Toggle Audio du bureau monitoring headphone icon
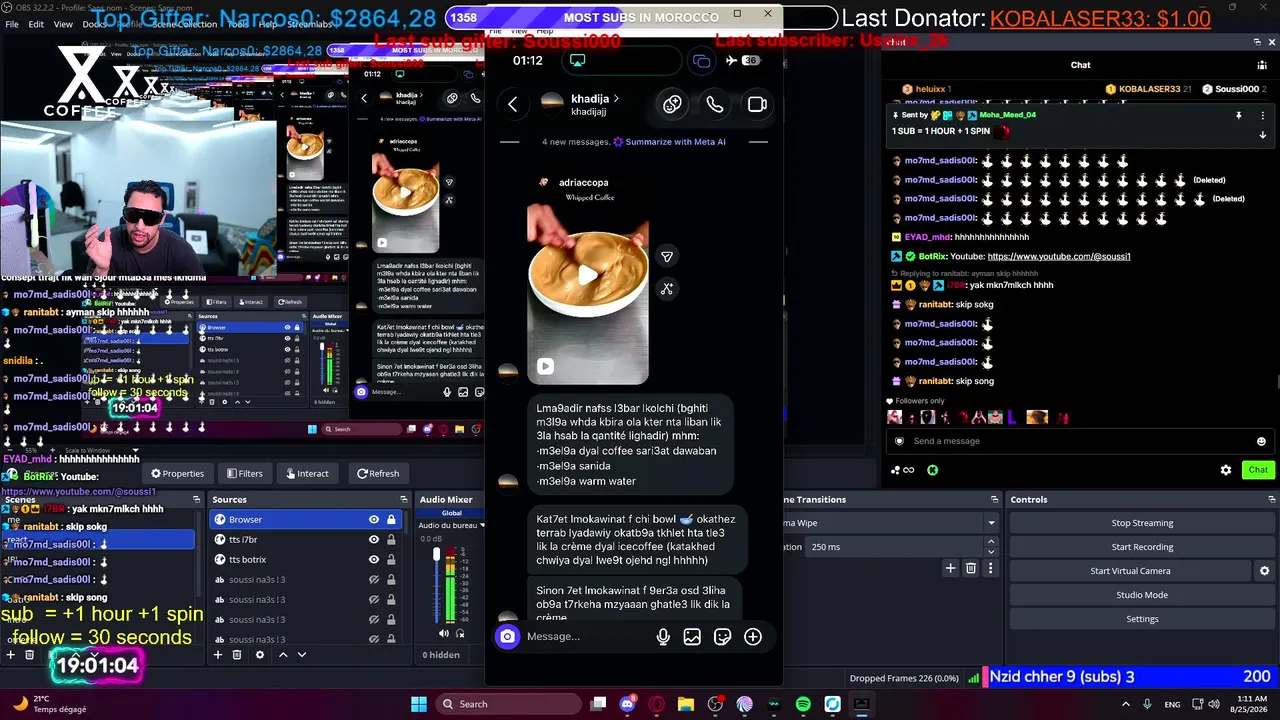The image size is (1280, 720). tap(460, 633)
